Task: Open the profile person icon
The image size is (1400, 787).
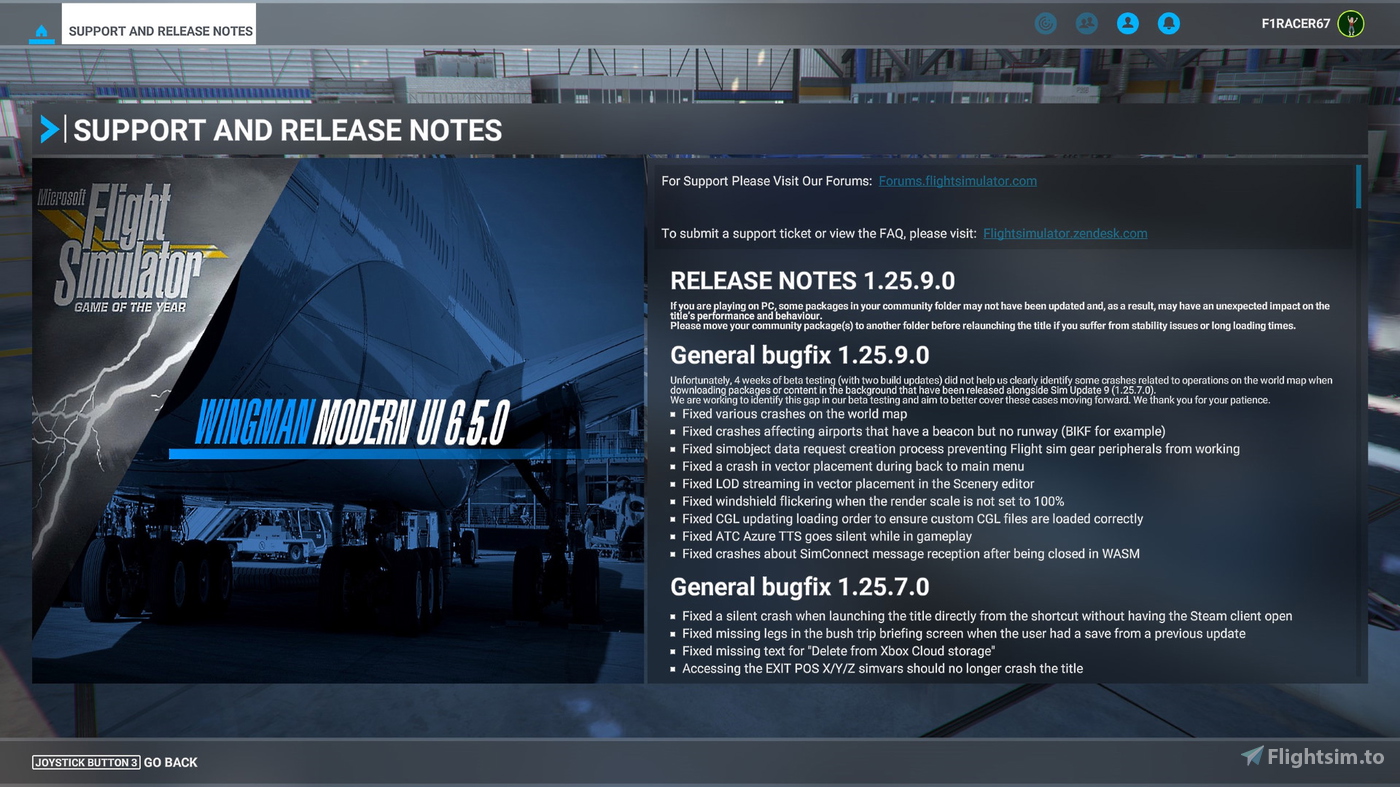Action: [1128, 23]
